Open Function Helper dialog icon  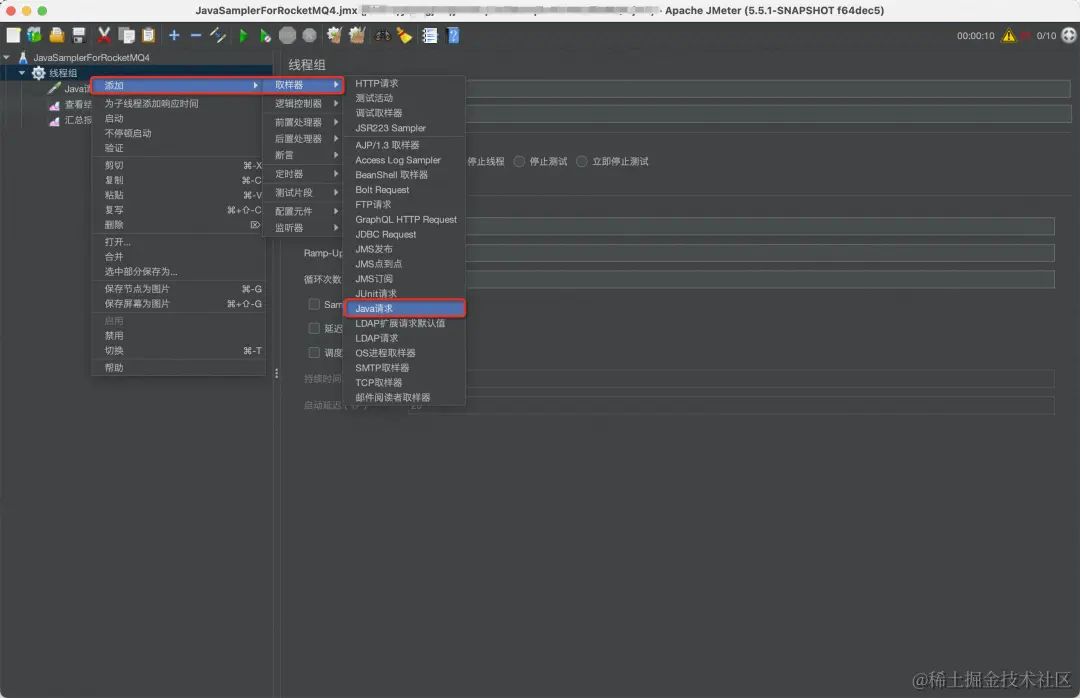pos(430,35)
